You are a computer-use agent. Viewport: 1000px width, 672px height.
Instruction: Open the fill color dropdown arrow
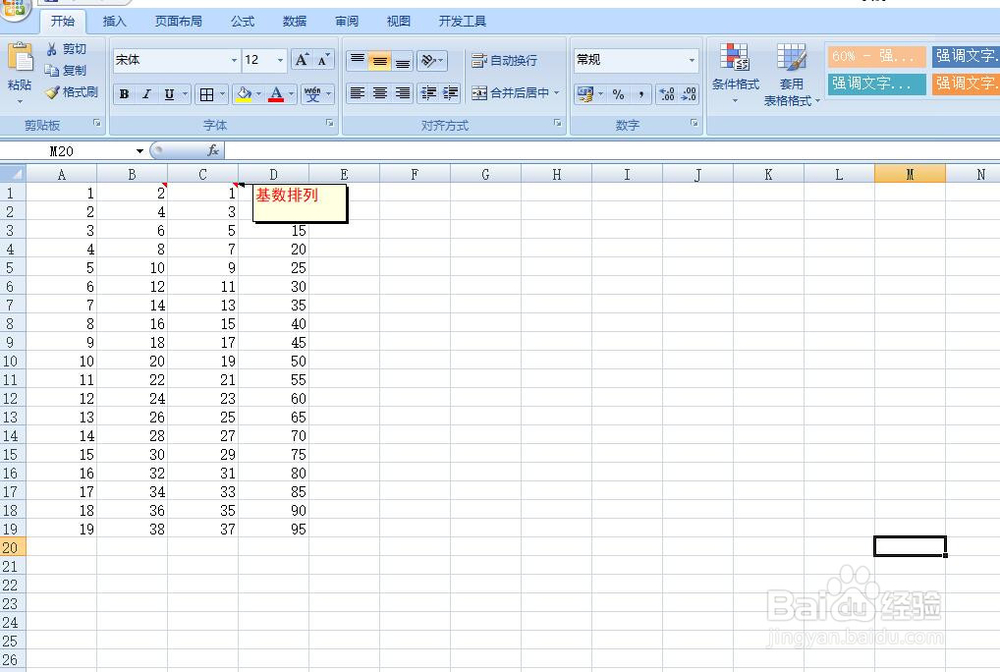[x=258, y=94]
